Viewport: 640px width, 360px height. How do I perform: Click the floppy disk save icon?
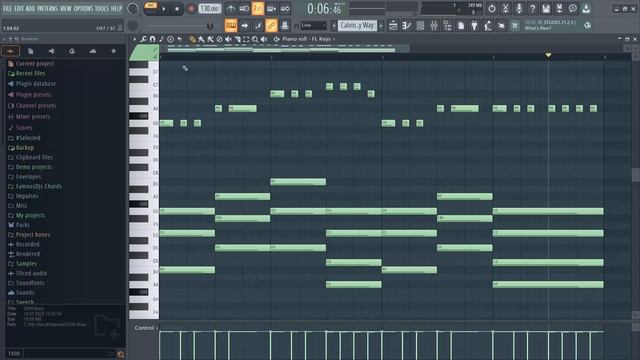pyautogui.click(x=546, y=9)
